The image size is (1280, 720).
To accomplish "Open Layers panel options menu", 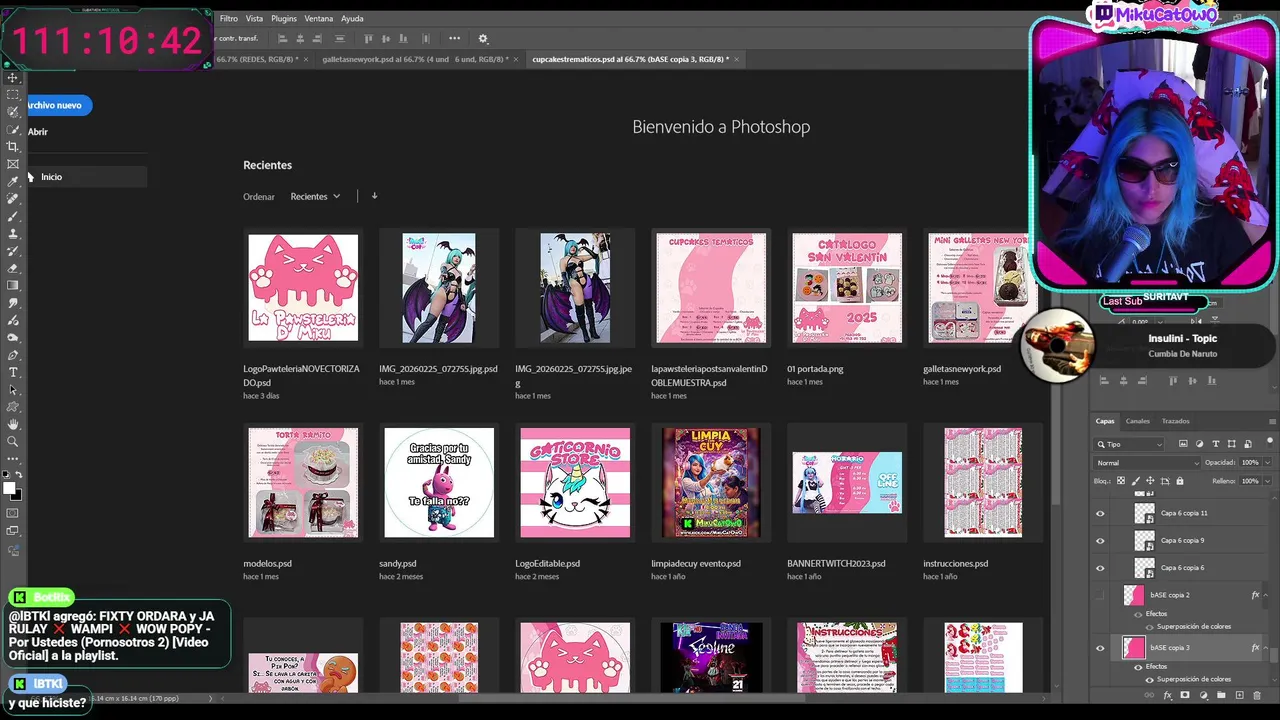I will [x=1272, y=421].
